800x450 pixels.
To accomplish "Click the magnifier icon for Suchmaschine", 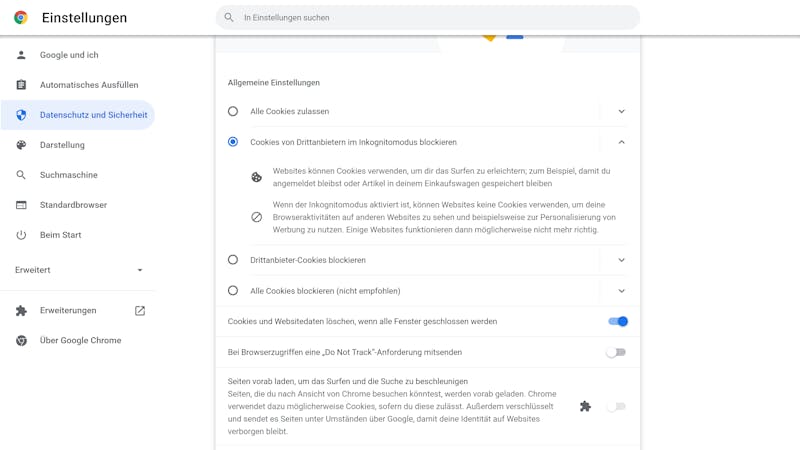I will pyautogui.click(x=21, y=175).
